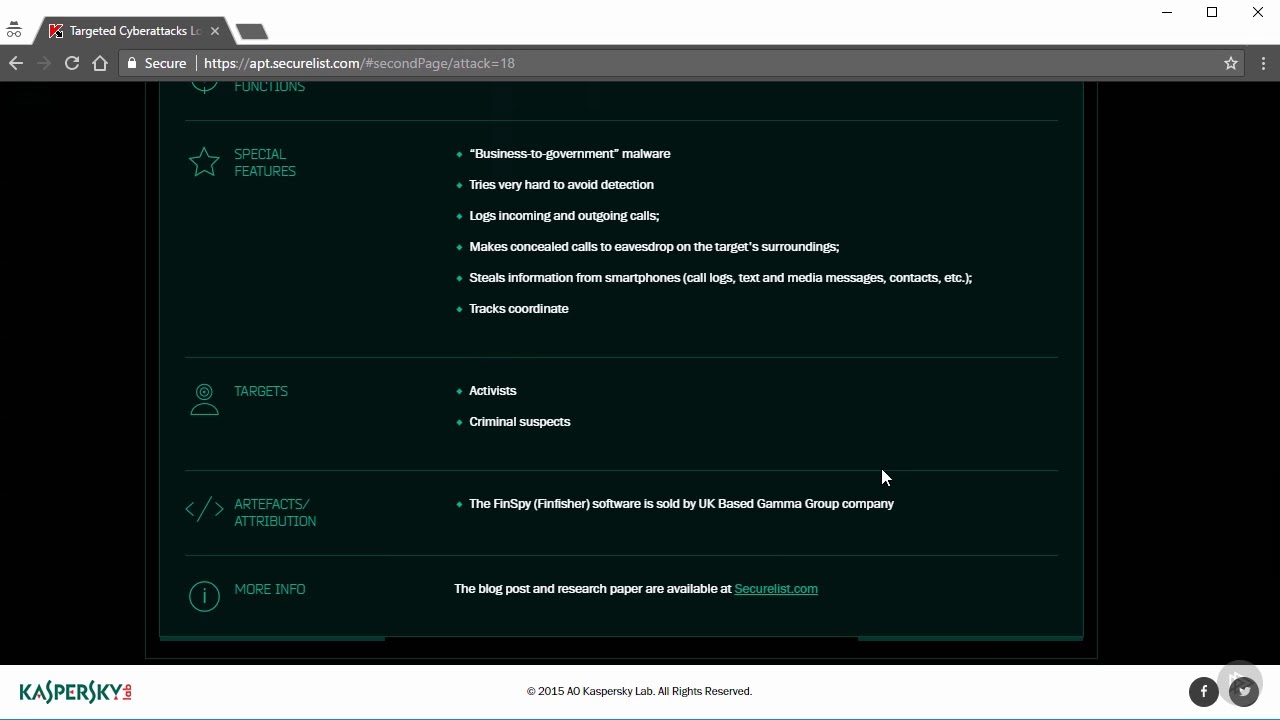1280x720 pixels.
Task: Click the SPECIAL FEATURES heading
Action: [x=265, y=163]
